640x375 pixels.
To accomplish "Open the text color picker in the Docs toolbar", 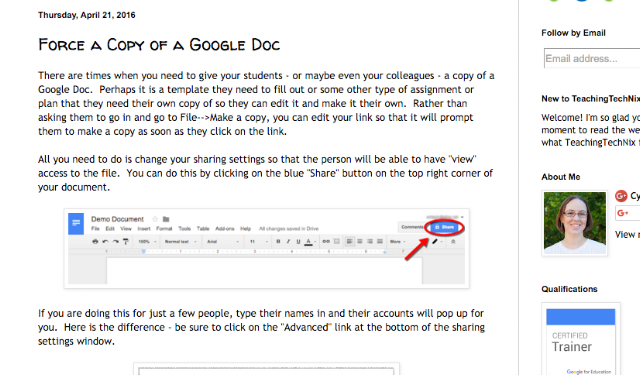I will (x=309, y=242).
